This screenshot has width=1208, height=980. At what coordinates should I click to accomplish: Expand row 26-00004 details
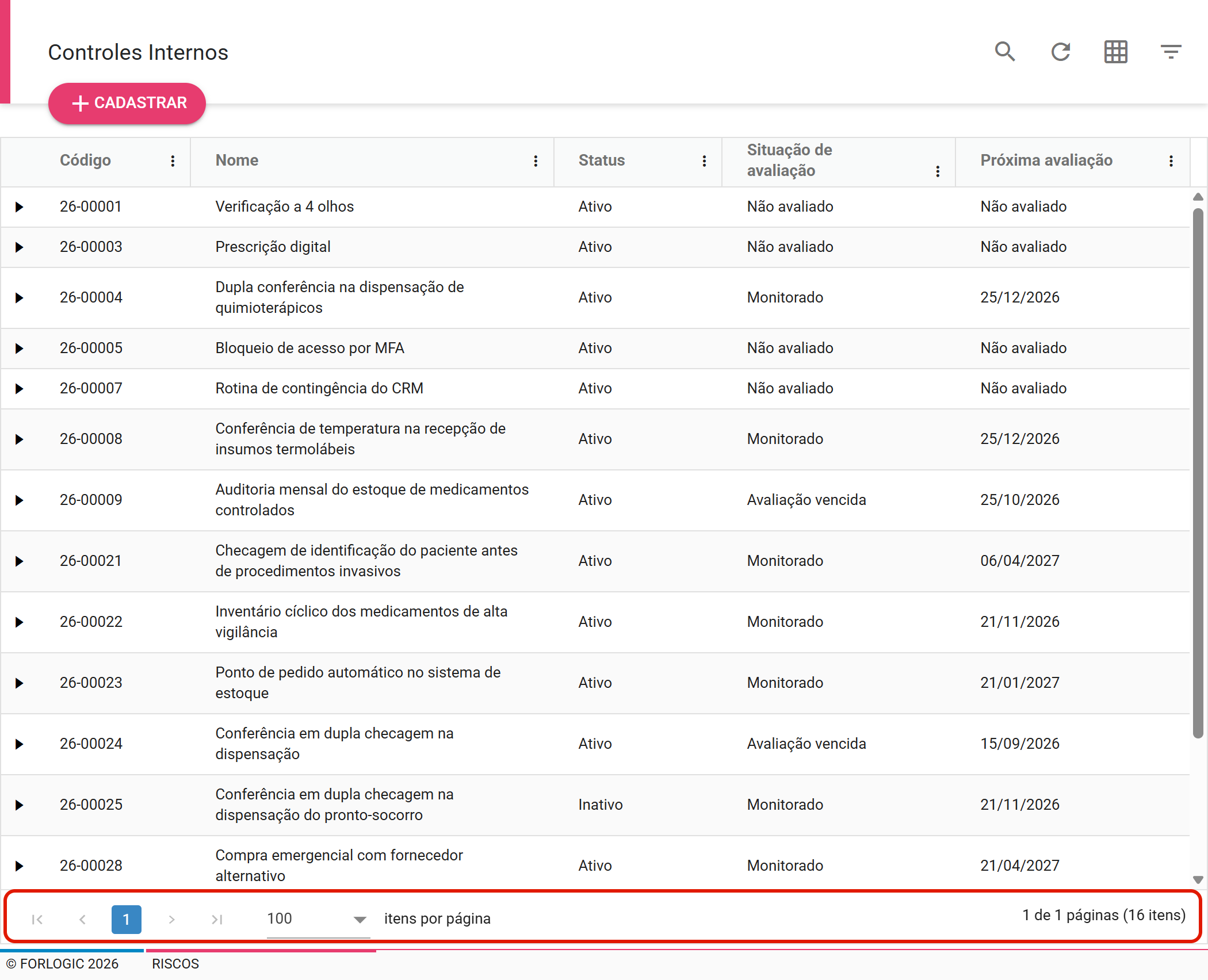[19, 298]
